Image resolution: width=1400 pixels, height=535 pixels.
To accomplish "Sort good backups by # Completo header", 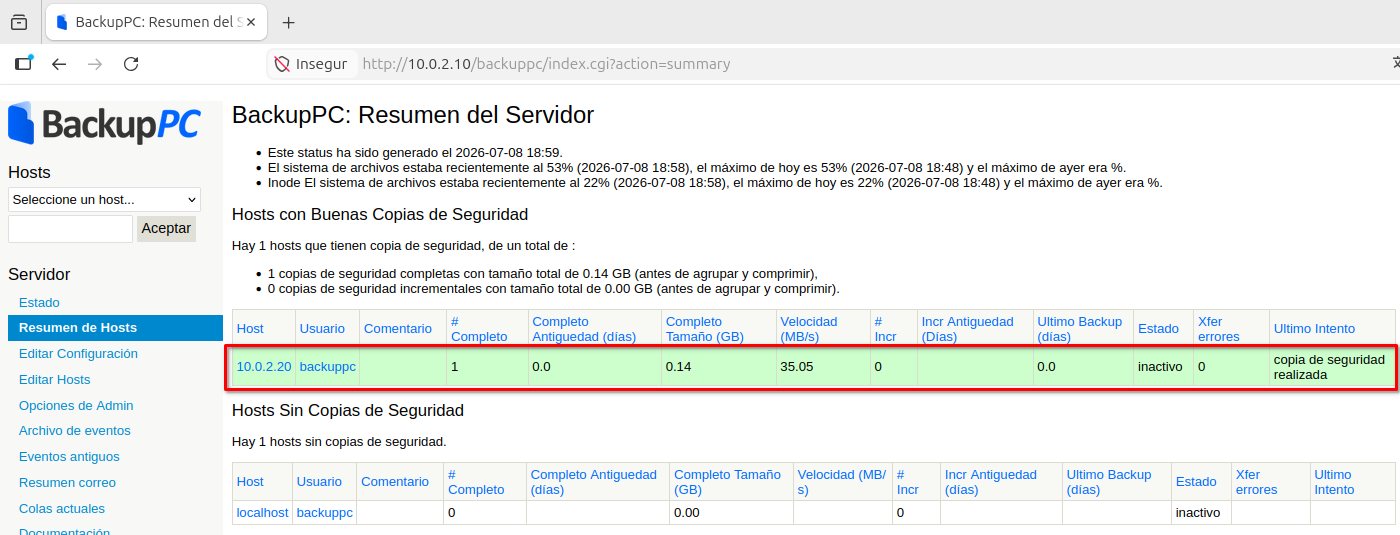I will [x=479, y=329].
